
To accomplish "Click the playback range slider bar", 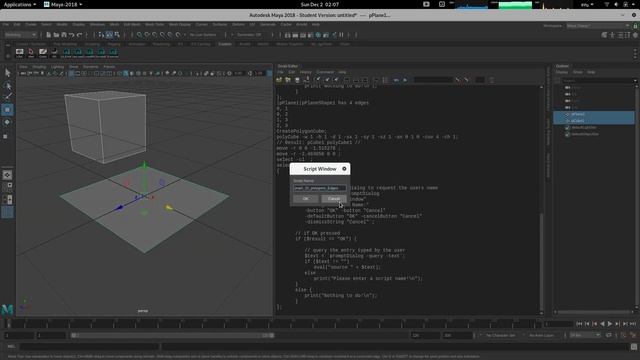I will [x=172, y=336].
